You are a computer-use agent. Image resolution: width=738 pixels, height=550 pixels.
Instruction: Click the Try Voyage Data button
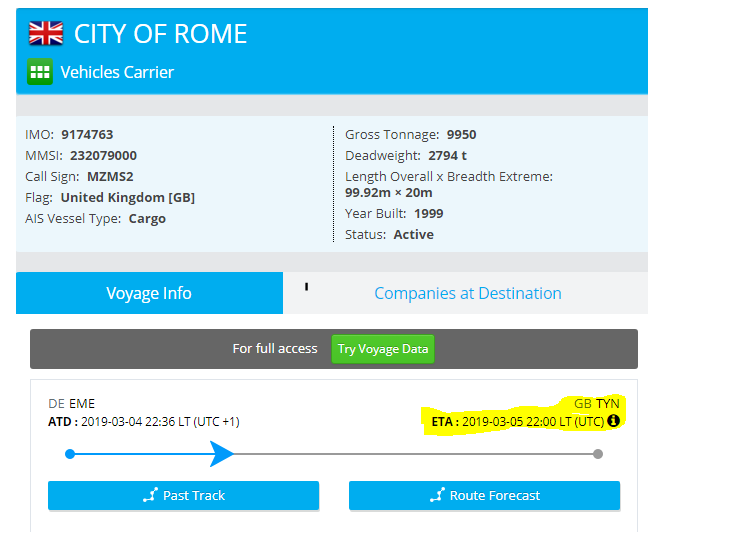coord(383,349)
